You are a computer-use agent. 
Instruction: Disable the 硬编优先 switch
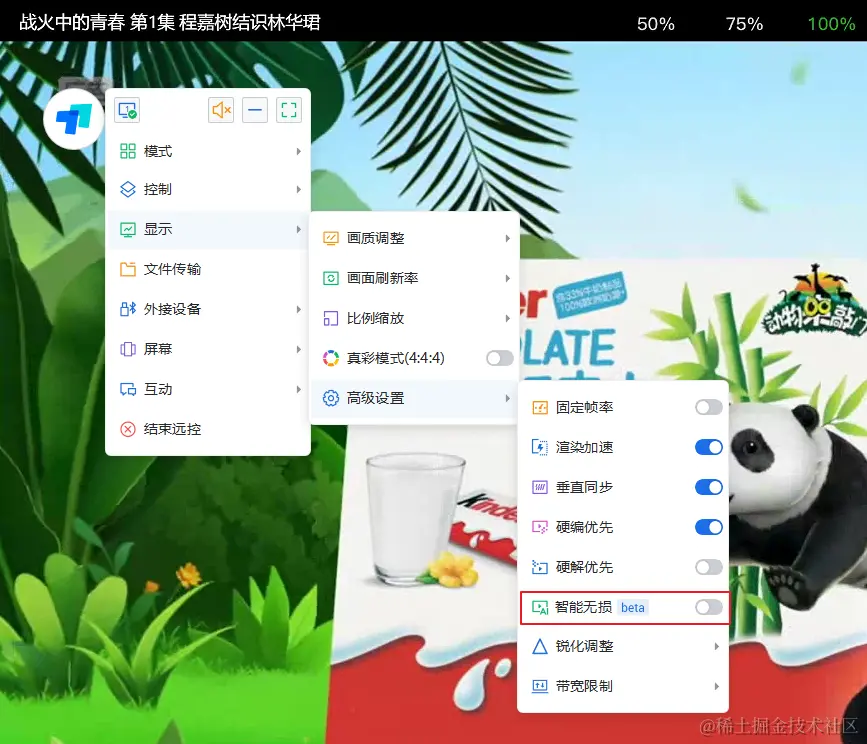point(709,527)
